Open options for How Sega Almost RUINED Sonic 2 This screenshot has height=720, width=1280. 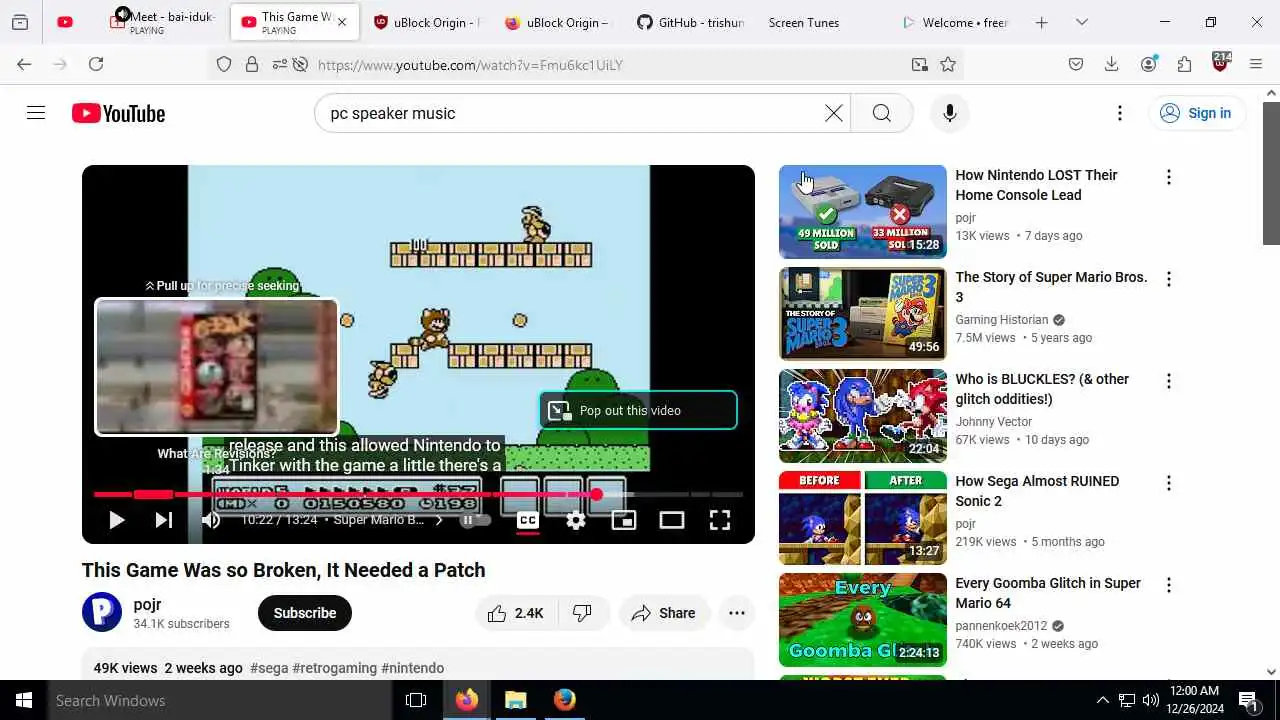click(1168, 483)
